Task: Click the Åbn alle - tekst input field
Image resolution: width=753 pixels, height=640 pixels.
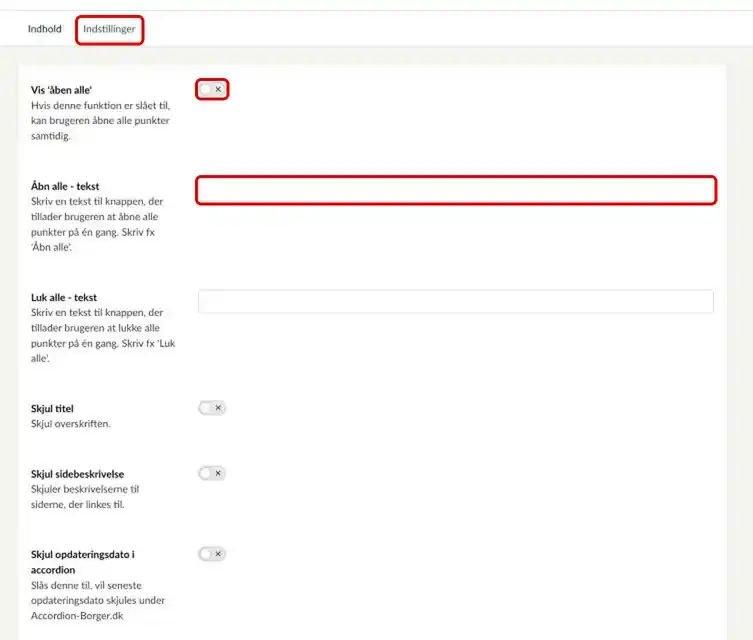Action: [x=456, y=190]
